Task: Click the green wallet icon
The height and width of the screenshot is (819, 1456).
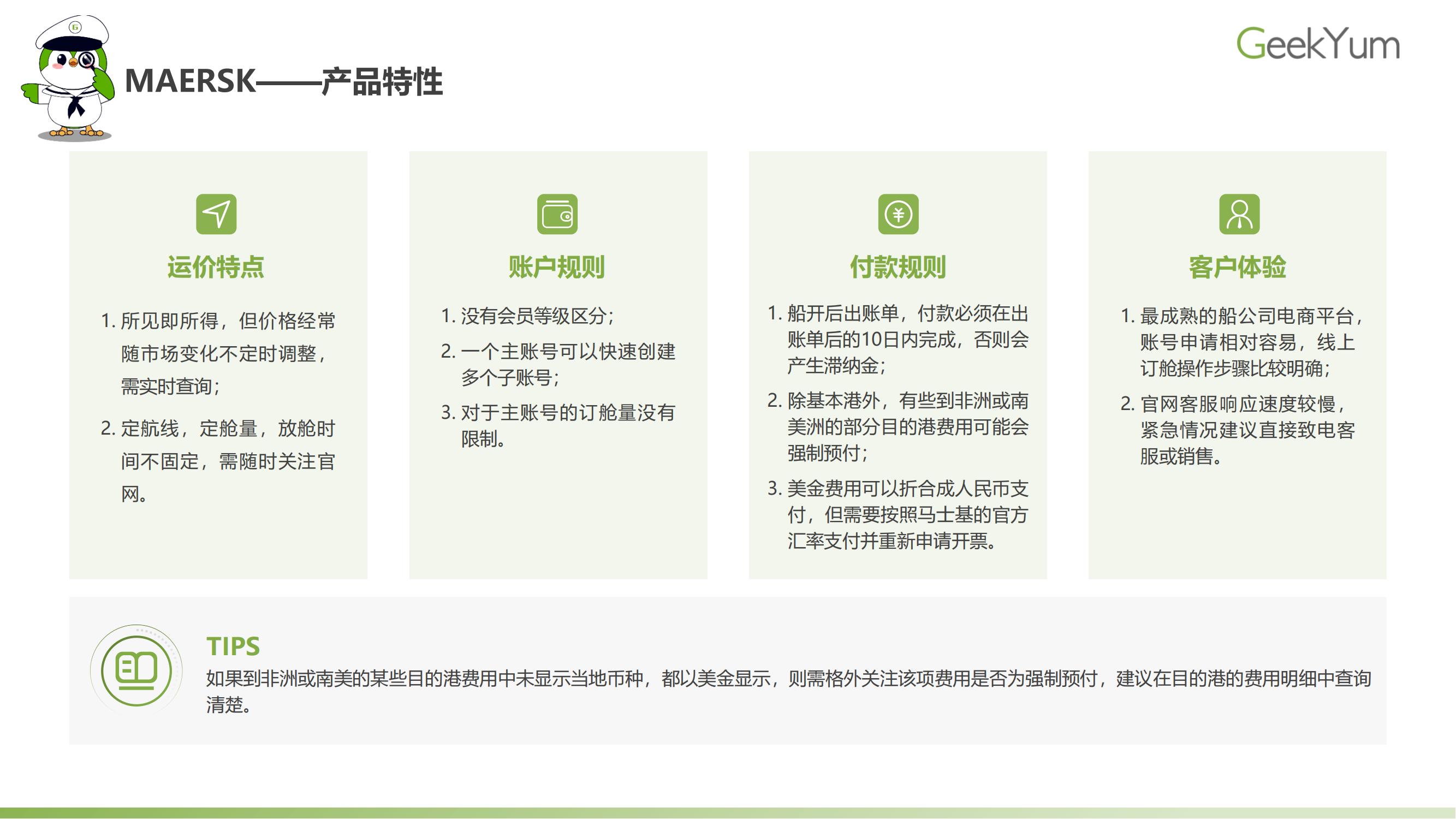Action: (x=557, y=214)
